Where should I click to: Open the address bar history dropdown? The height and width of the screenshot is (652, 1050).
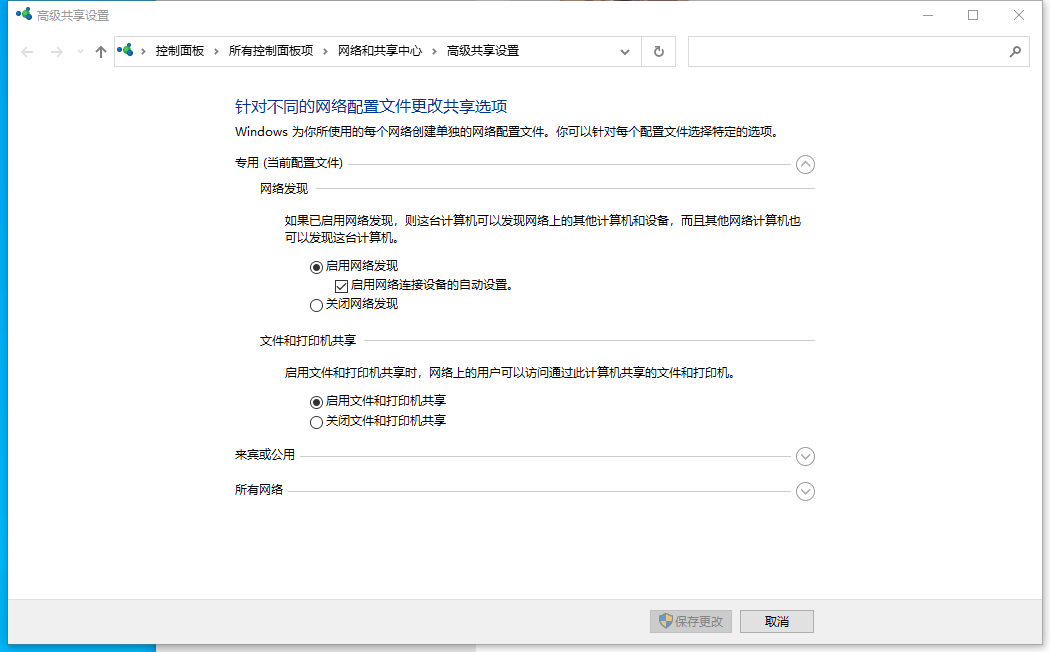pos(625,52)
